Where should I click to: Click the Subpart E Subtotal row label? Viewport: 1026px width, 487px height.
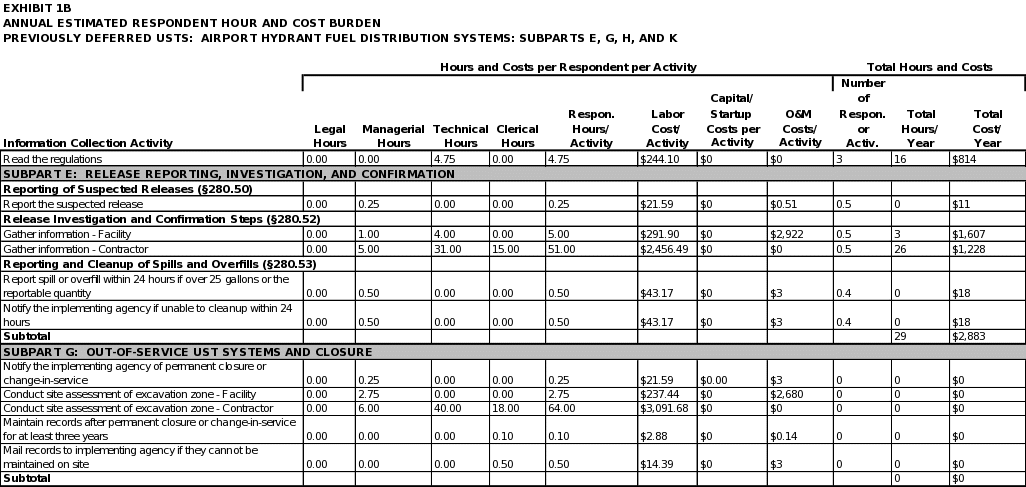[x=28, y=337]
